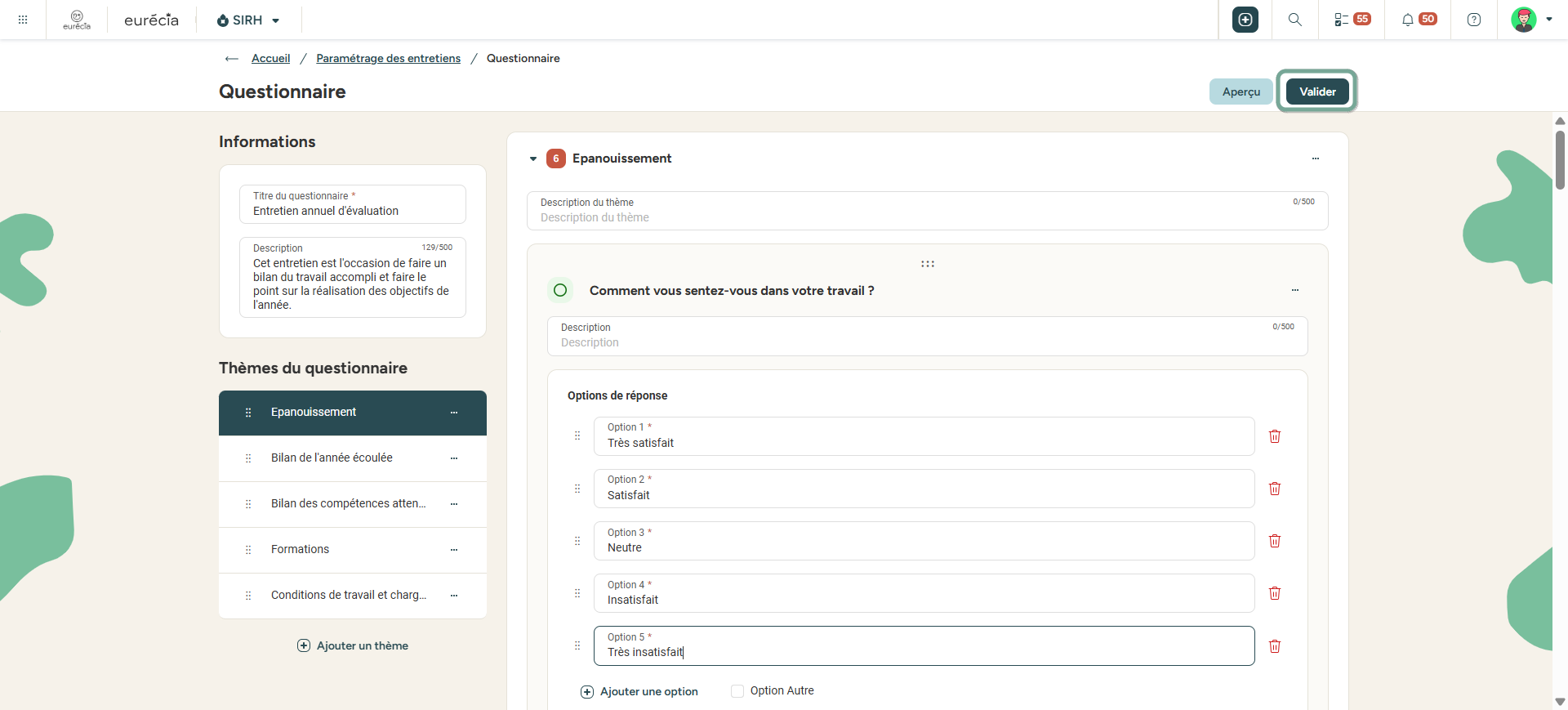The width and height of the screenshot is (1568, 710).
Task: Open the help question mark icon
Action: 1474,20
